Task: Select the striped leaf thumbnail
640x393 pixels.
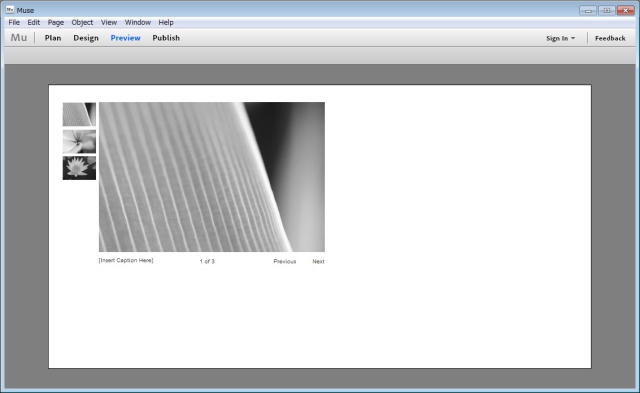Action: pyautogui.click(x=79, y=114)
